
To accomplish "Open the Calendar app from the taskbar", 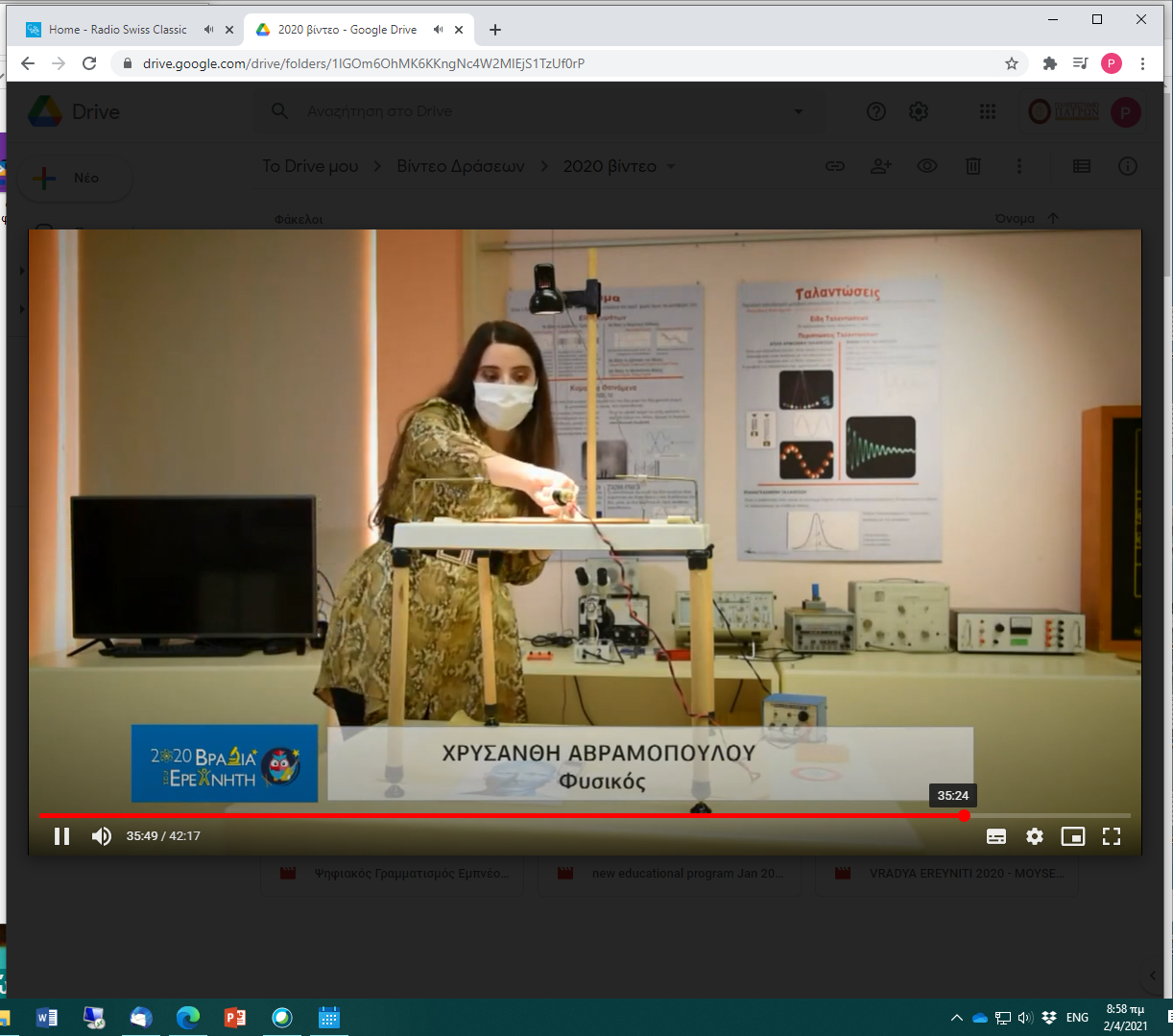I will [329, 1018].
